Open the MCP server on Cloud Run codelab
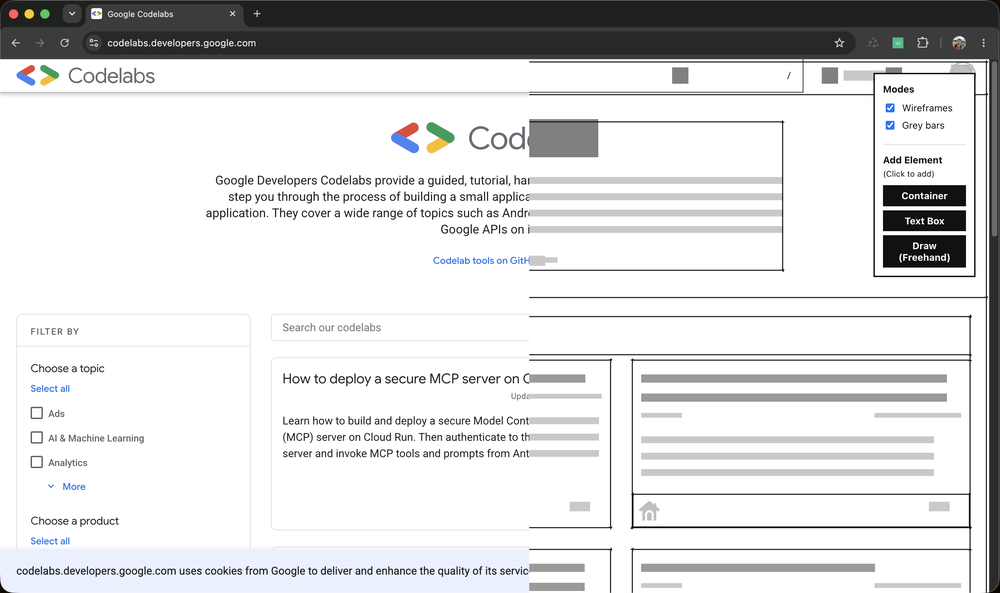Viewport: 1000px width, 593px height. 406,379
